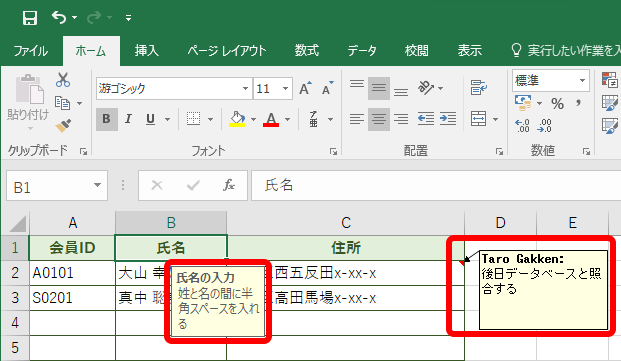Click the Borders icon

coord(194,119)
